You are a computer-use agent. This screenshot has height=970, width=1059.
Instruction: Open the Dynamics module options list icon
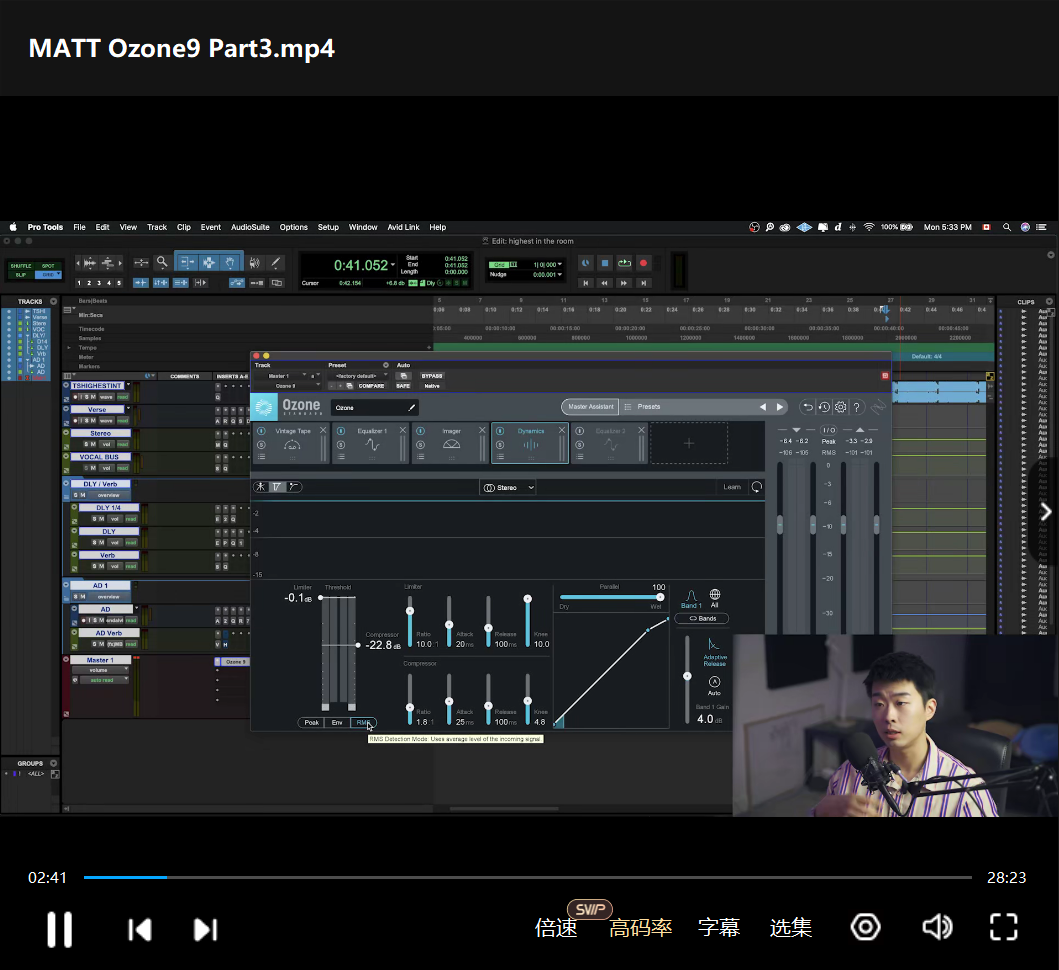(x=500, y=457)
